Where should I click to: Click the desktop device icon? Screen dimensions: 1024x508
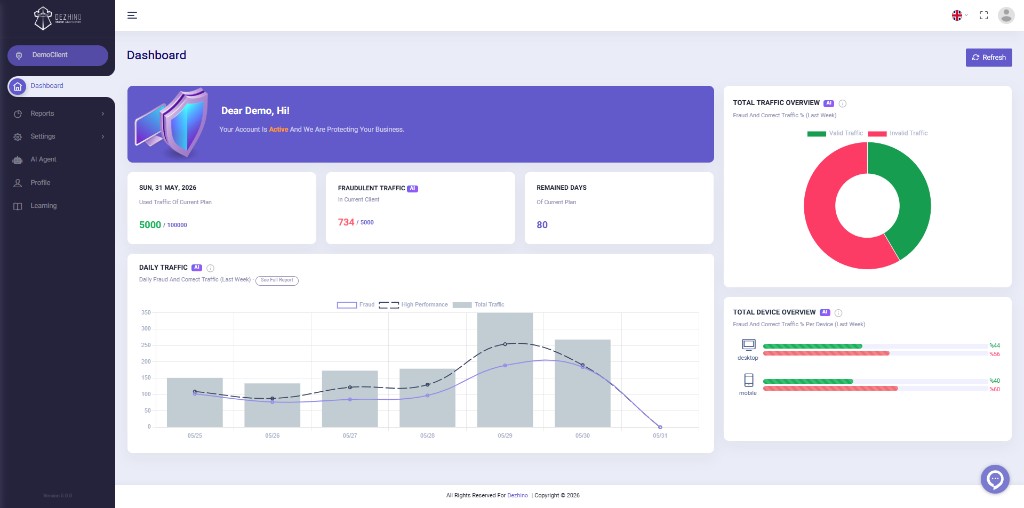pyautogui.click(x=748, y=345)
